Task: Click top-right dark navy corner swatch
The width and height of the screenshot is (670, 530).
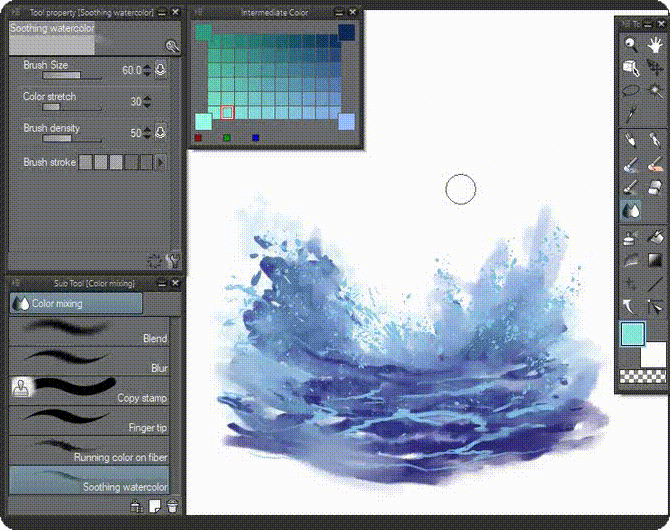Action: [x=347, y=32]
